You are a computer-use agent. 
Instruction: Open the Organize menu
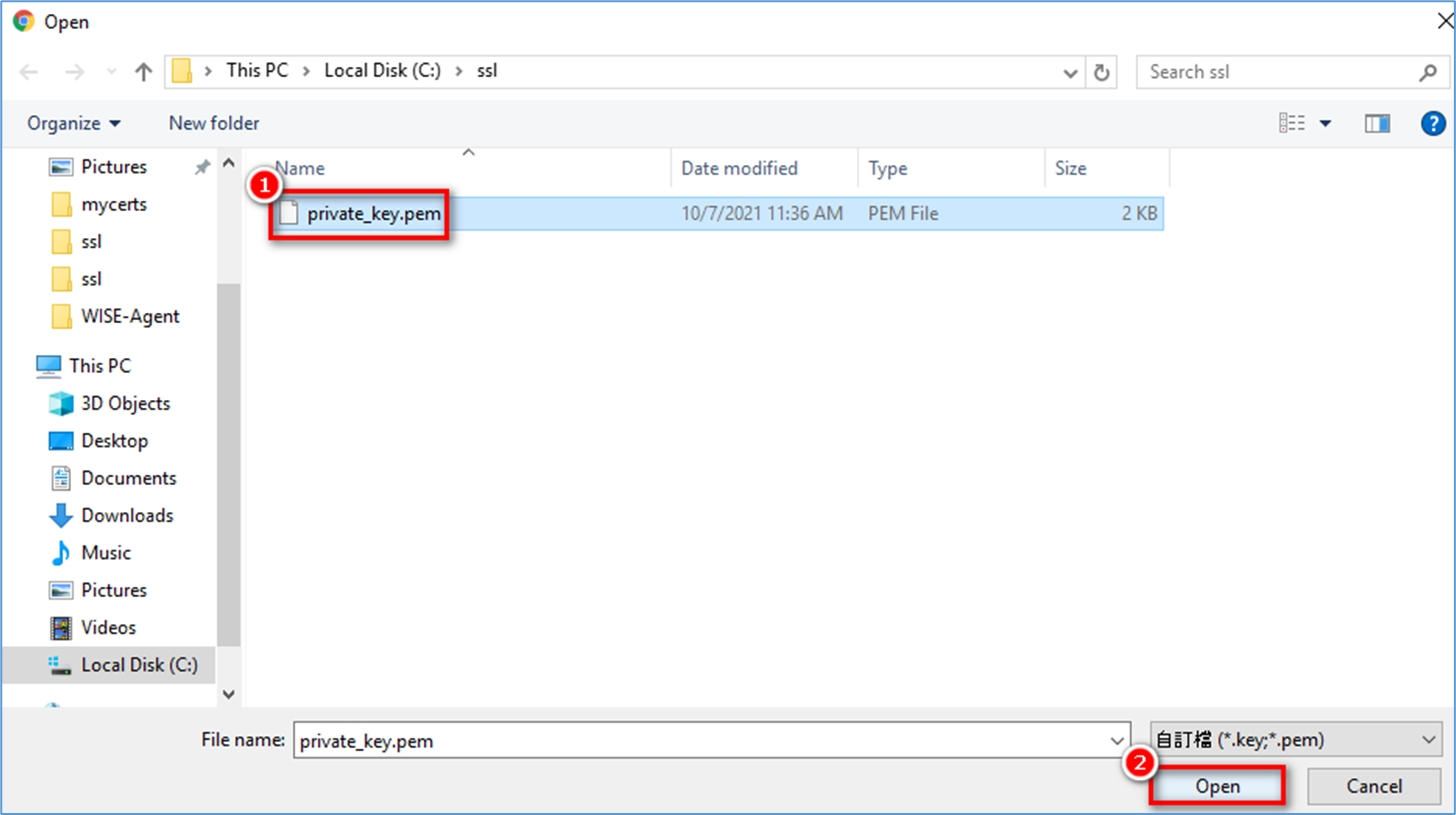click(x=73, y=123)
